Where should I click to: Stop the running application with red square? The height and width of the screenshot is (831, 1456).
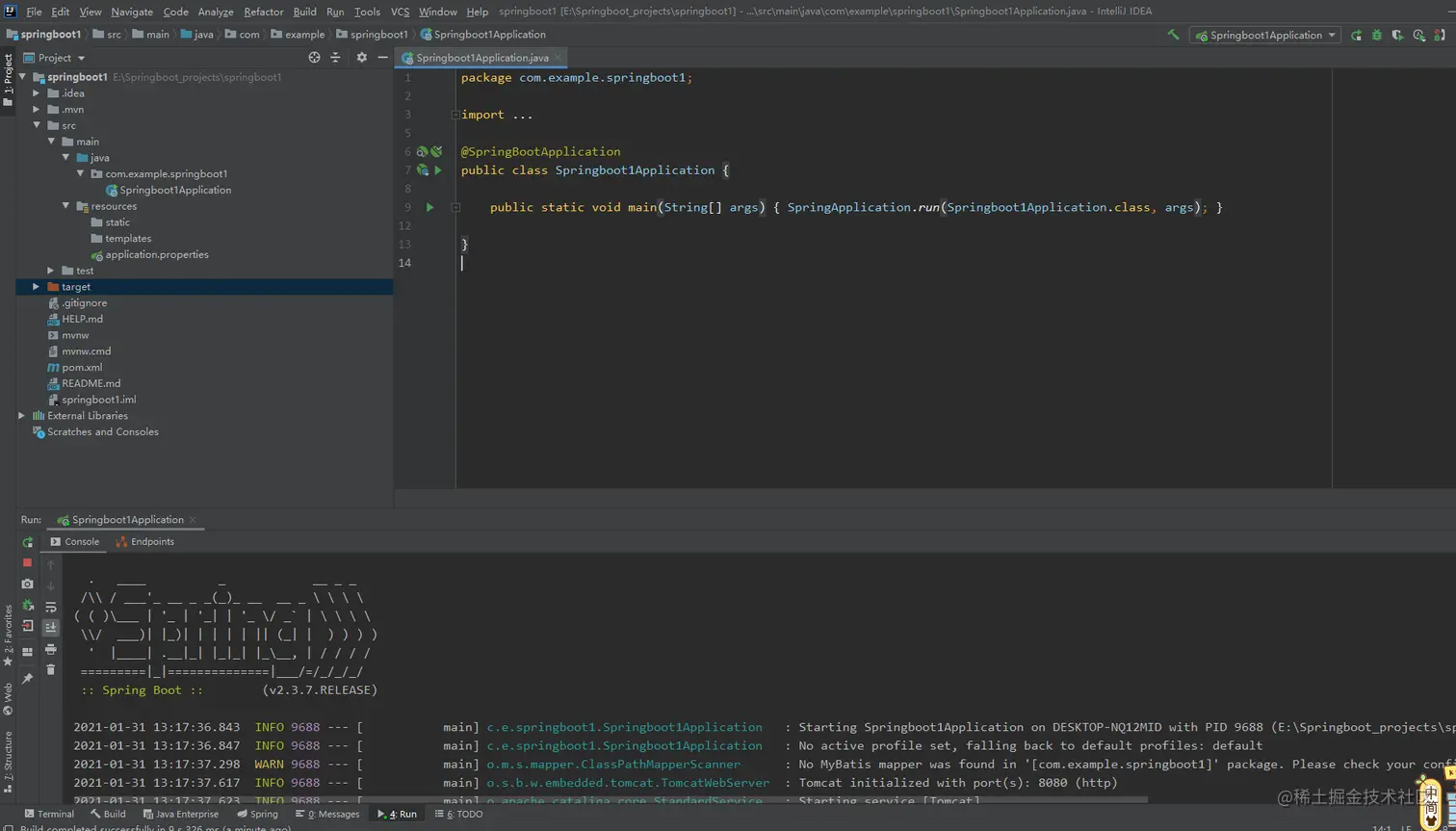27,562
